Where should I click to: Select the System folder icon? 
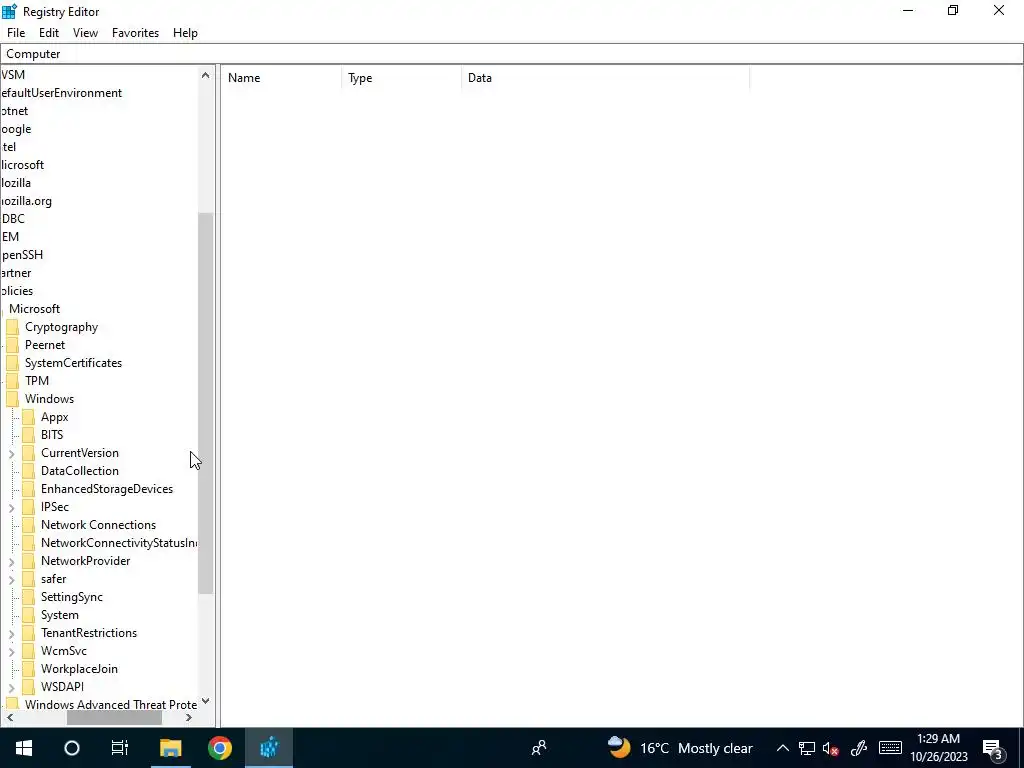pos(28,614)
